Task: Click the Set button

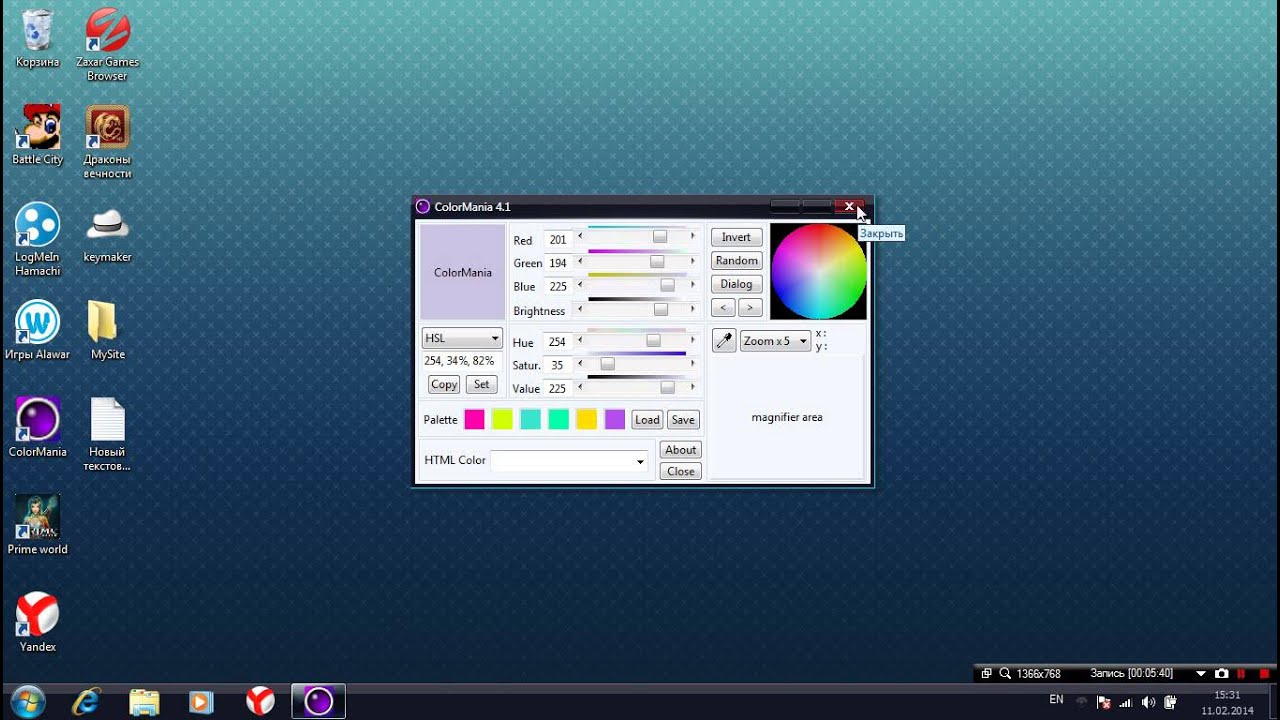Action: pyautogui.click(x=482, y=384)
